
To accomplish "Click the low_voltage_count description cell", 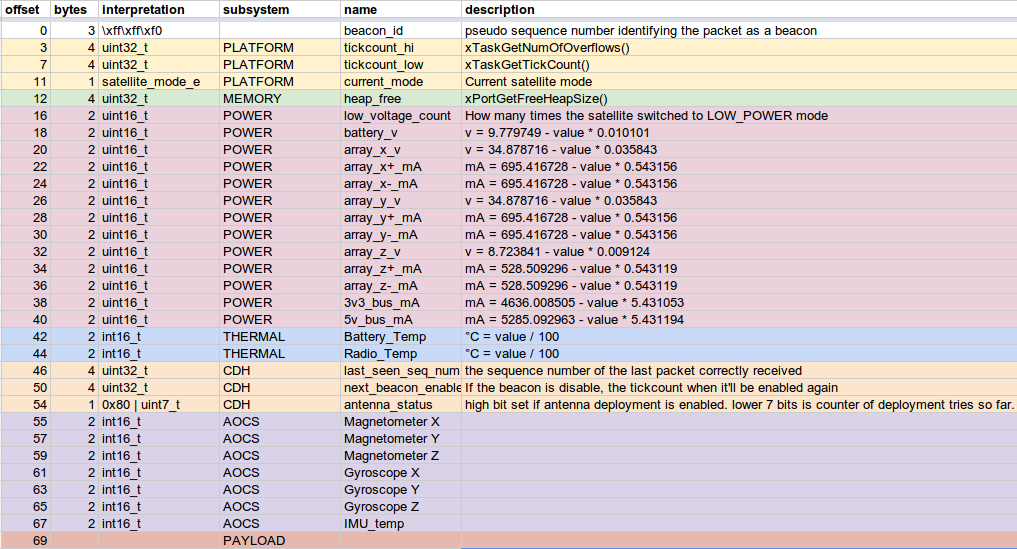I will pos(738,116).
